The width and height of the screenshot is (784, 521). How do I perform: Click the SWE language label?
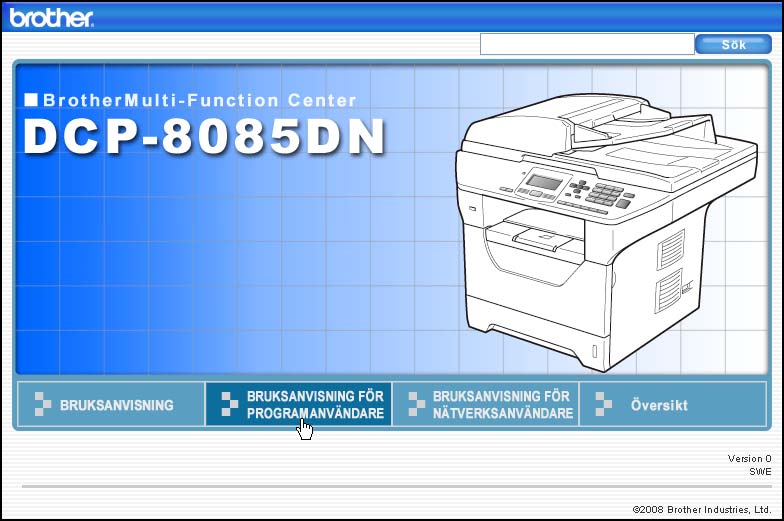pos(760,472)
